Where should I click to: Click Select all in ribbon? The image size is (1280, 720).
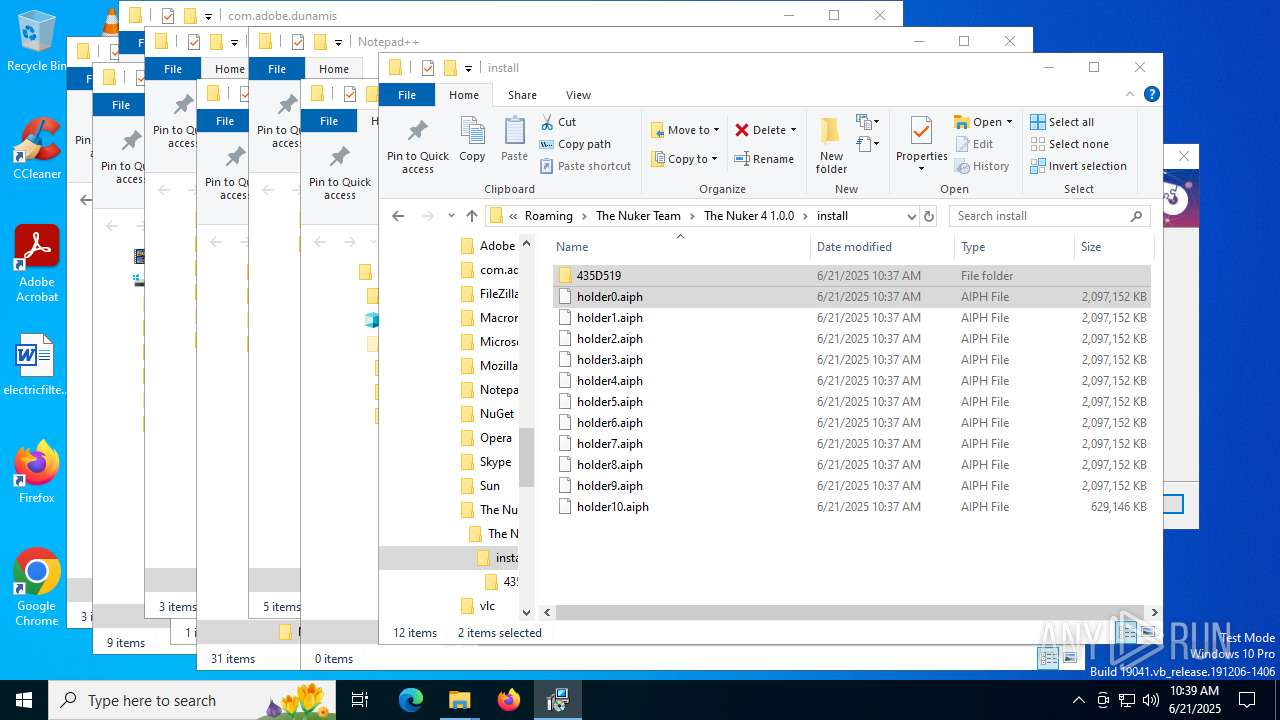(x=1062, y=122)
